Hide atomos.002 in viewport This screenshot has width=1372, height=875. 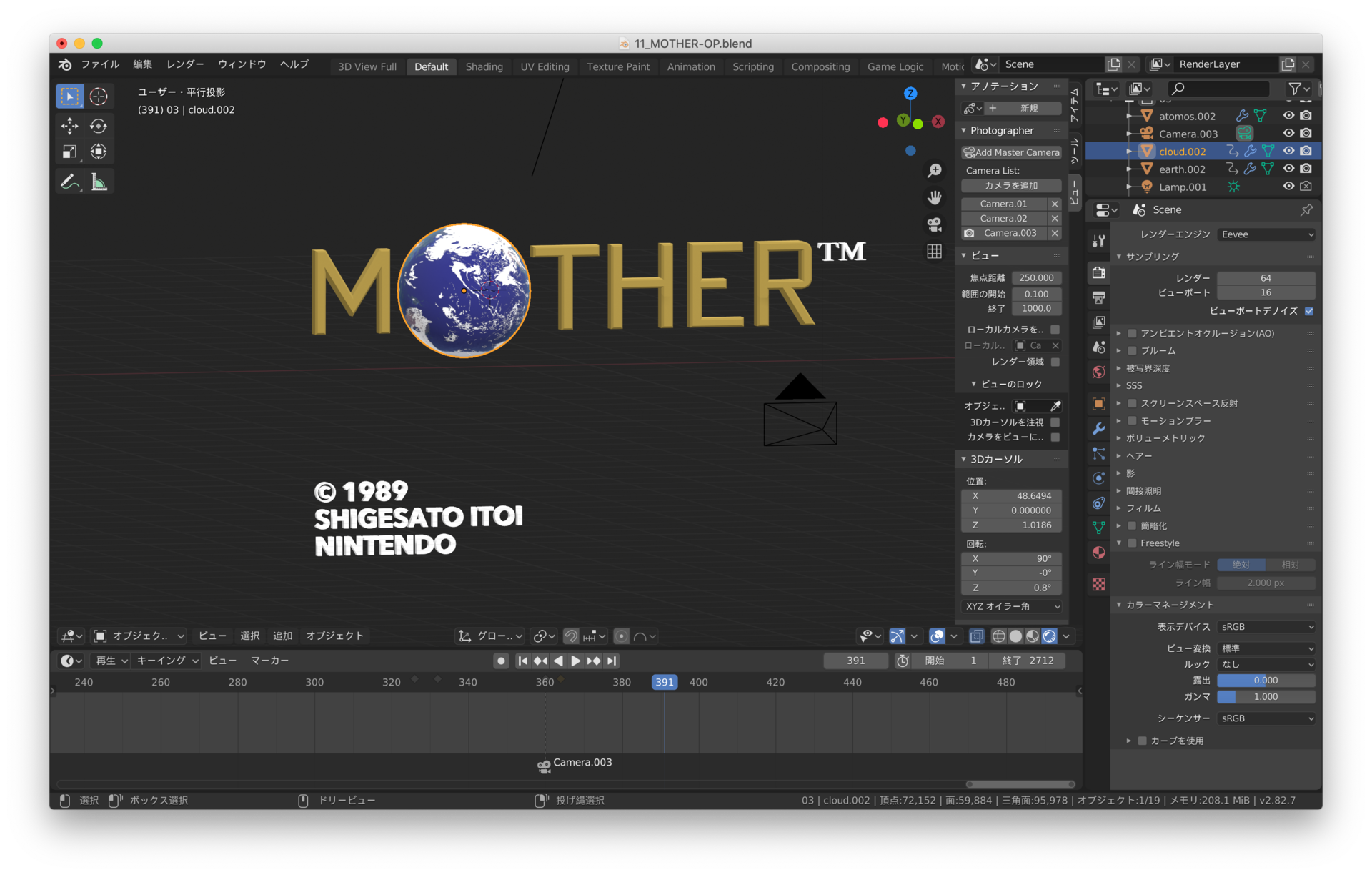(1288, 116)
